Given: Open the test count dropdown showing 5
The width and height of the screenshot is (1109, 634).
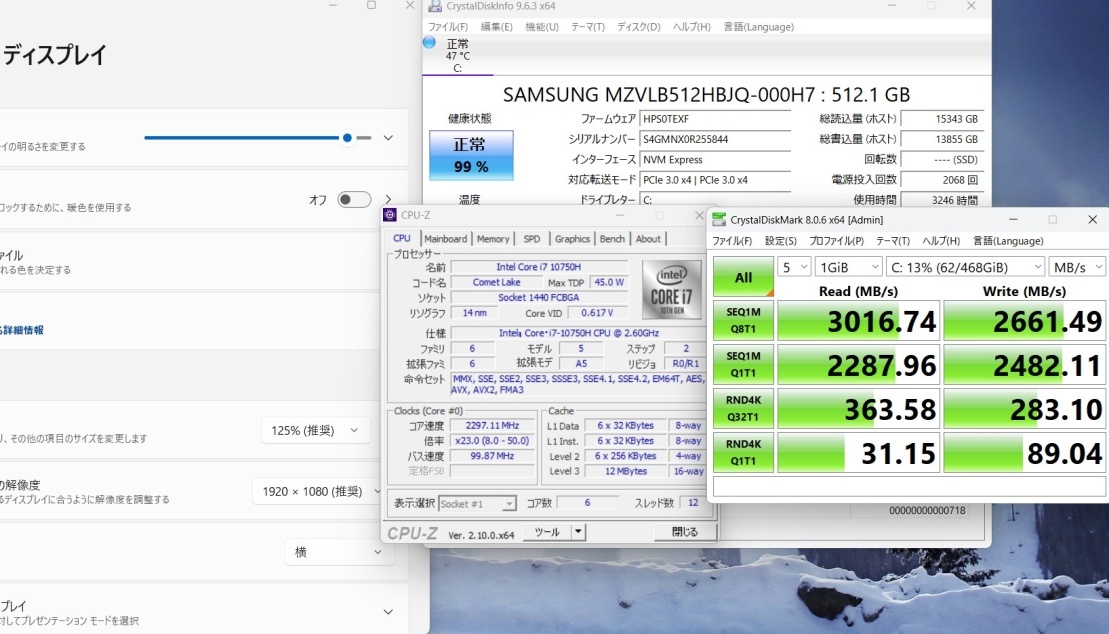Looking at the screenshot, I should (x=794, y=267).
